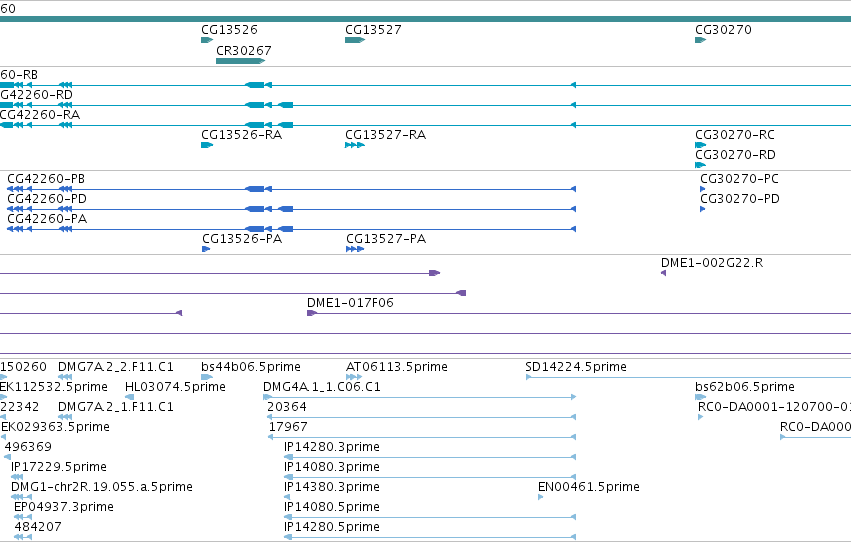This screenshot has width=851, height=542.
Task: Select the CG30270 gene label
Action: click(x=723, y=30)
